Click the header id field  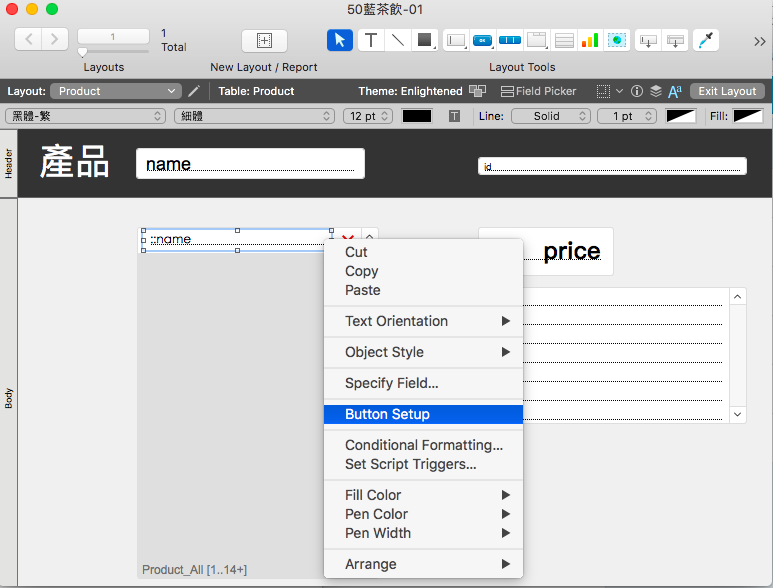(x=612, y=166)
